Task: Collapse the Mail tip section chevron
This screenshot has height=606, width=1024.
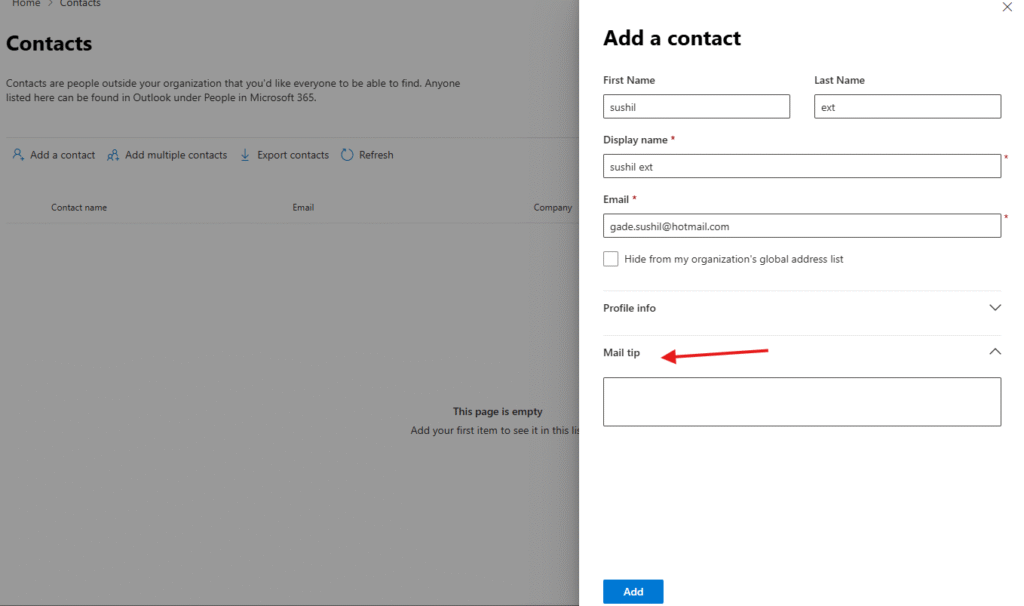Action: click(994, 352)
